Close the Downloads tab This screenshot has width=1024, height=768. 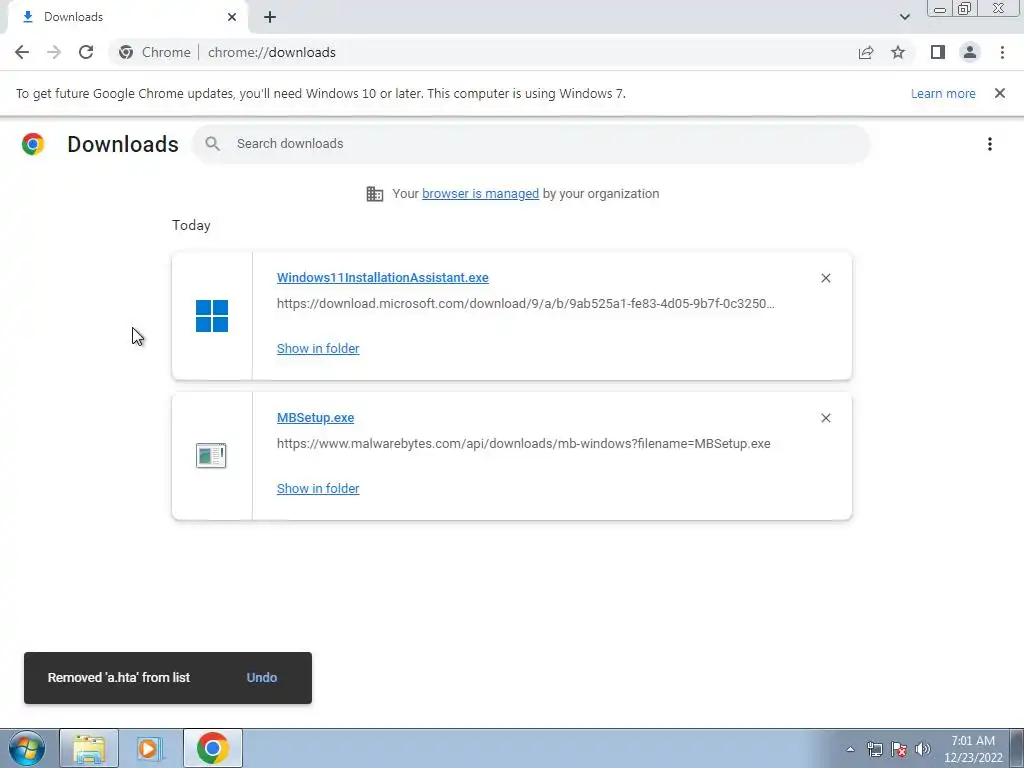232,17
